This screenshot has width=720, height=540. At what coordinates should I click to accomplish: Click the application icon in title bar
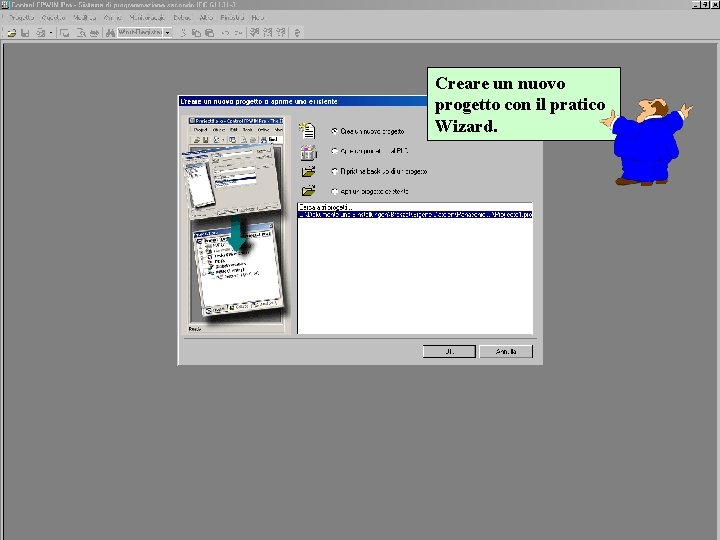coord(5,5)
